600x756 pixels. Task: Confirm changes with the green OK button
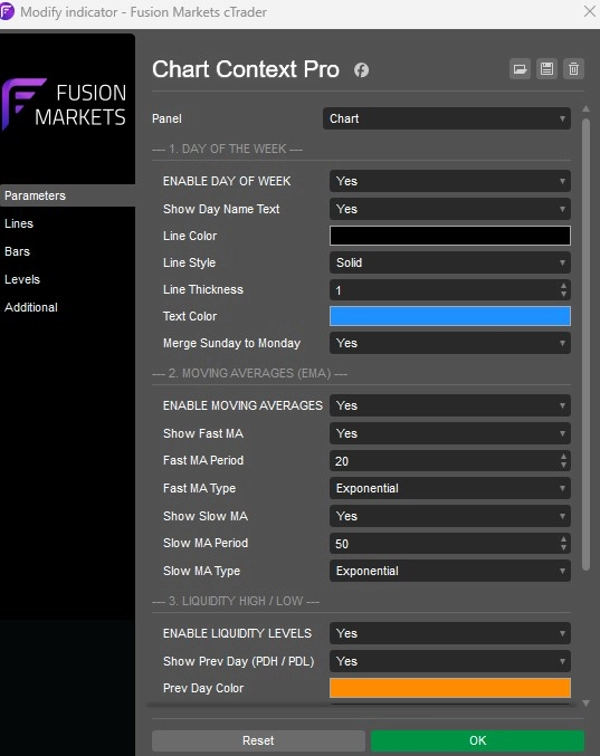[x=477, y=741]
